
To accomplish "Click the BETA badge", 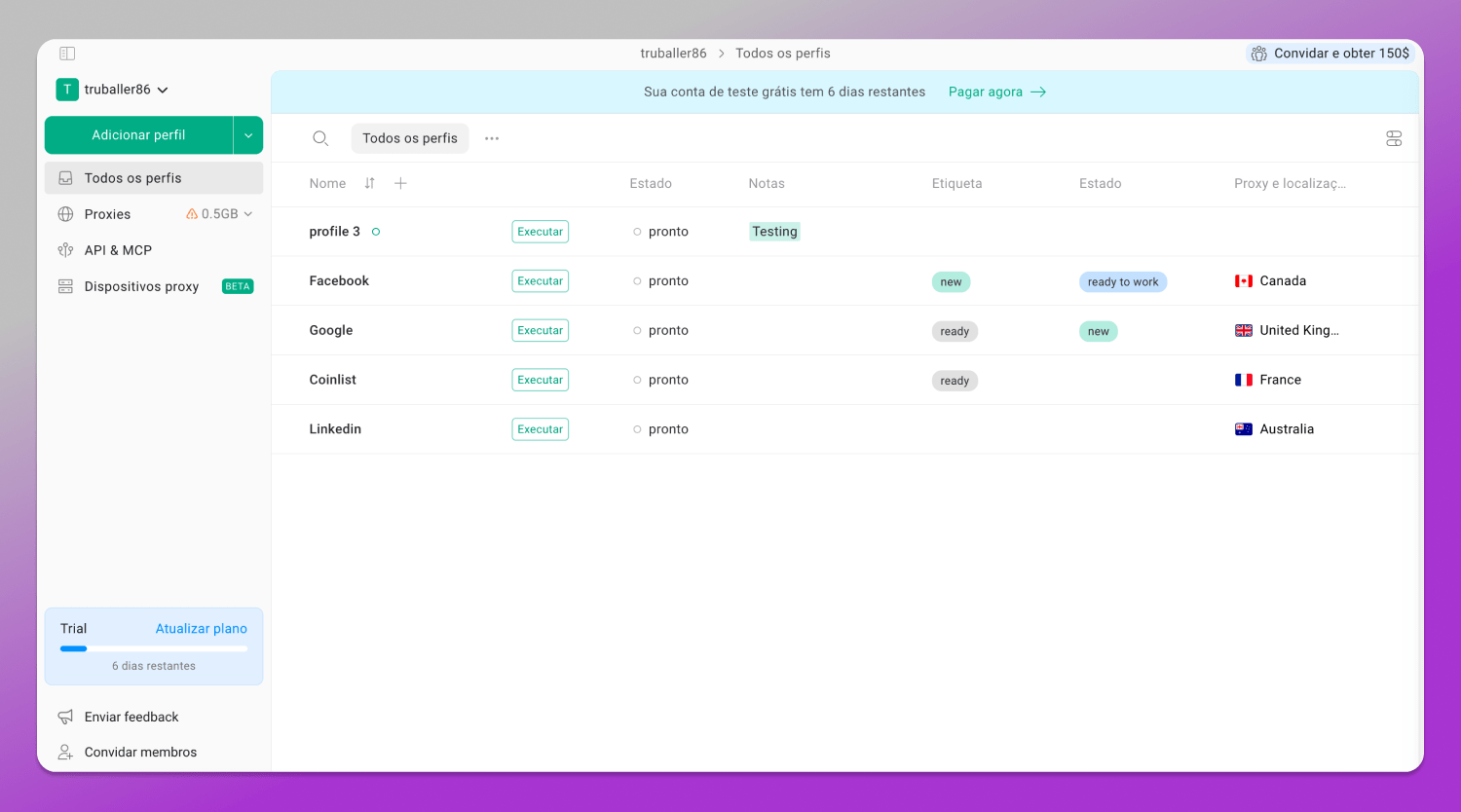I will 238,286.
